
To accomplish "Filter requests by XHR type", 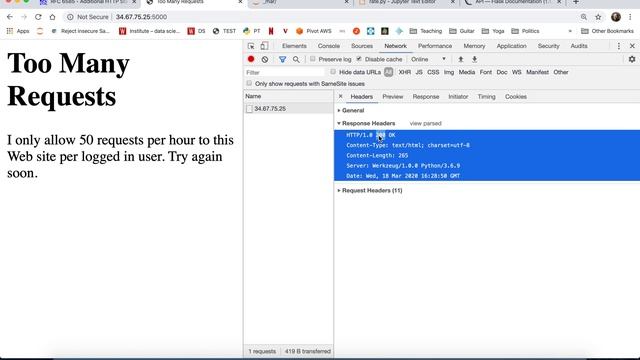I will pyautogui.click(x=404, y=72).
